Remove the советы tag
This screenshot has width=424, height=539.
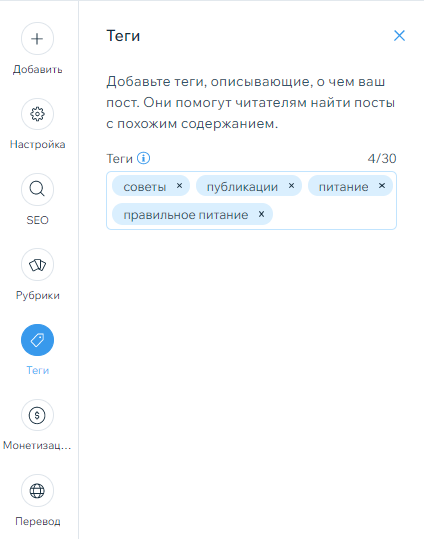(180, 186)
